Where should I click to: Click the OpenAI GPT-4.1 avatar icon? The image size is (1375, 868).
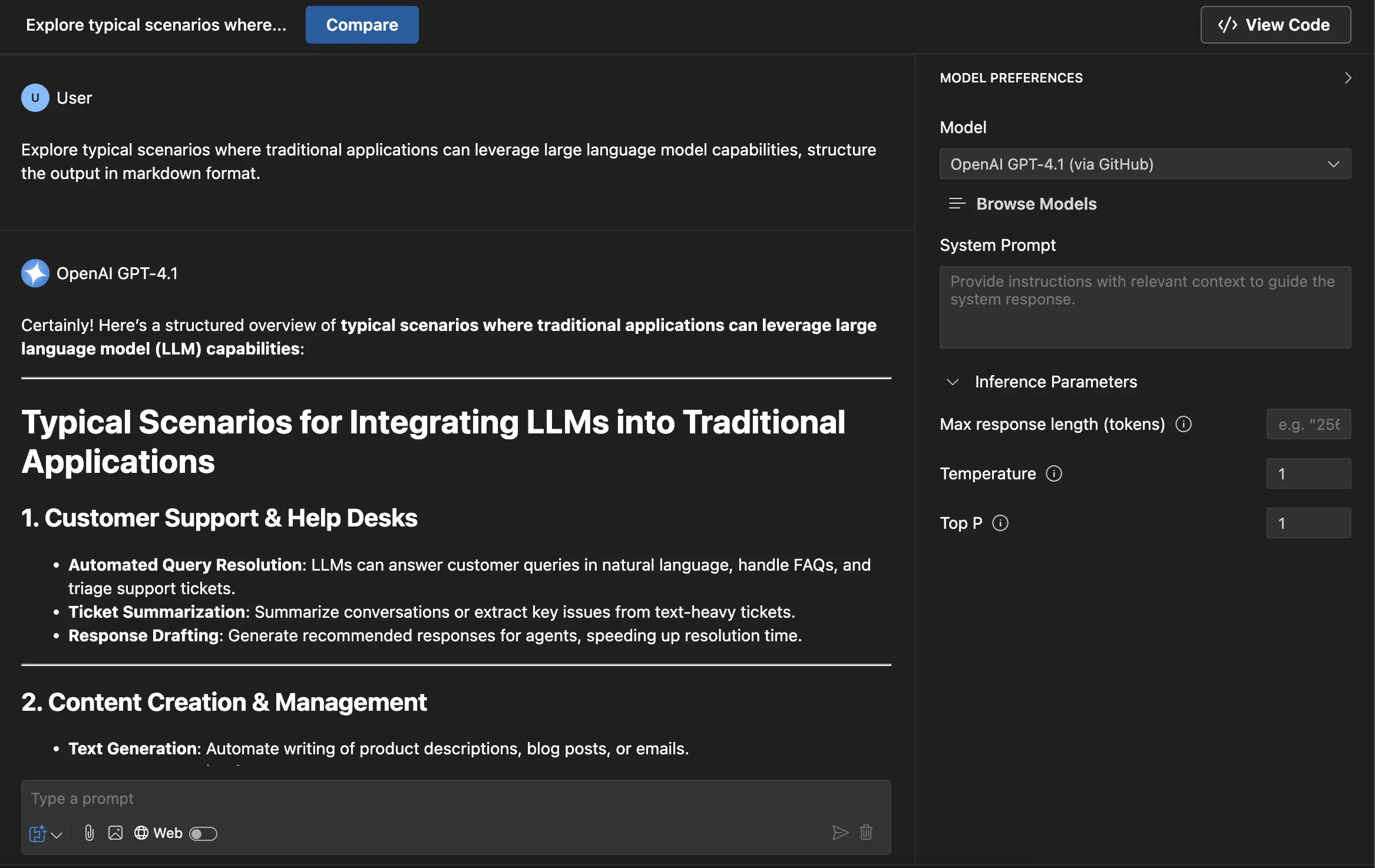coord(35,273)
